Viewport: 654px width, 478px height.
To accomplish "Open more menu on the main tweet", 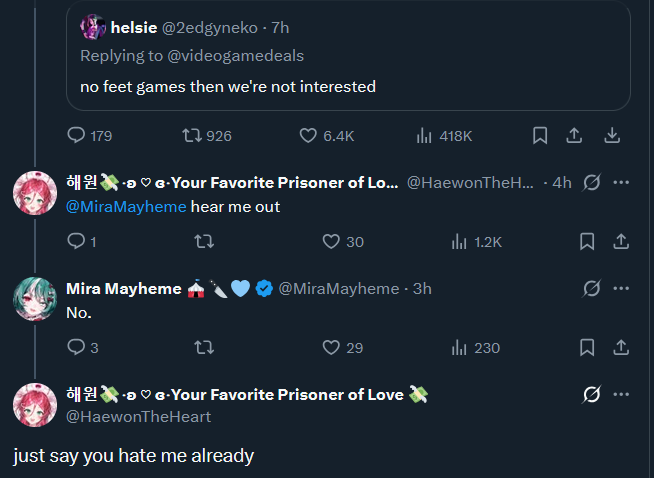I will click(x=621, y=394).
